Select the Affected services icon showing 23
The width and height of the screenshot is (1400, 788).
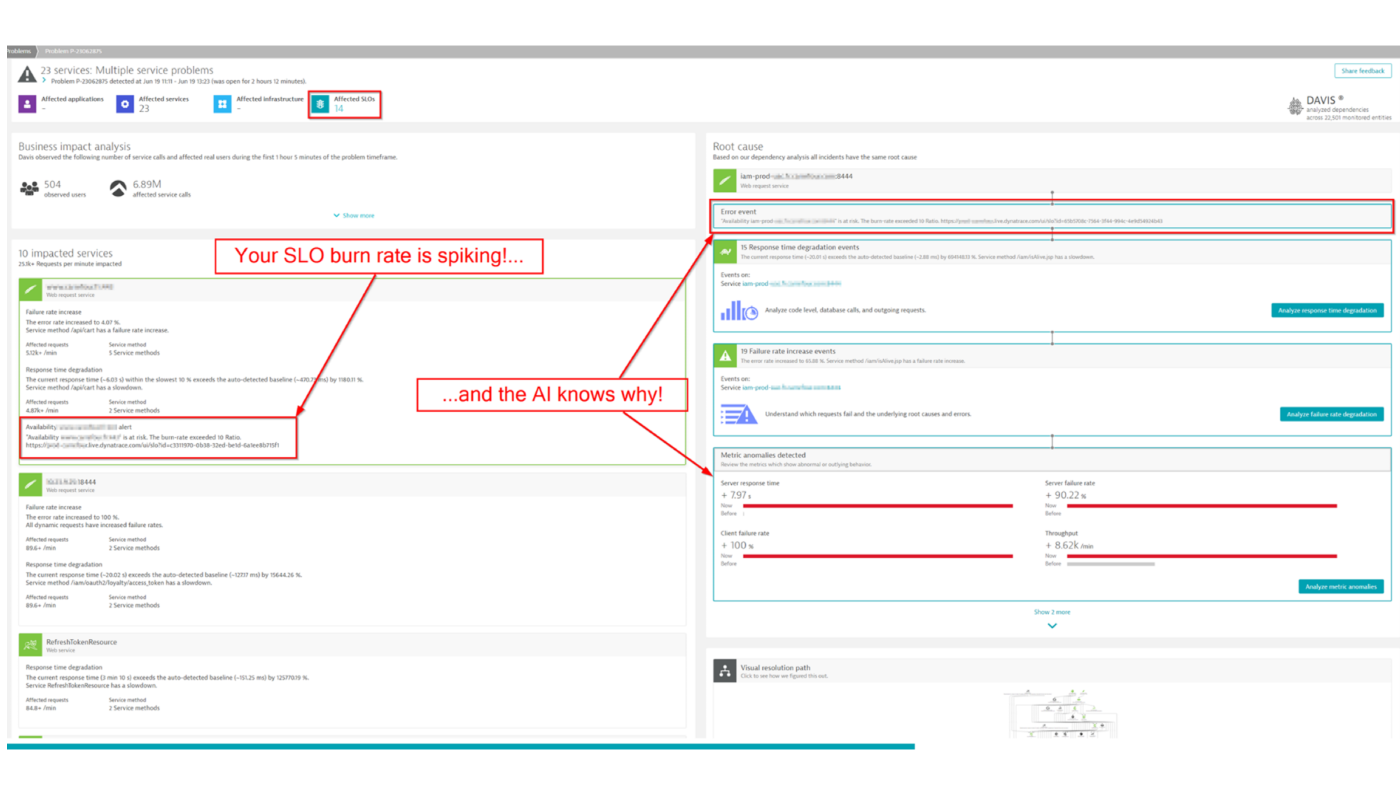pos(124,102)
